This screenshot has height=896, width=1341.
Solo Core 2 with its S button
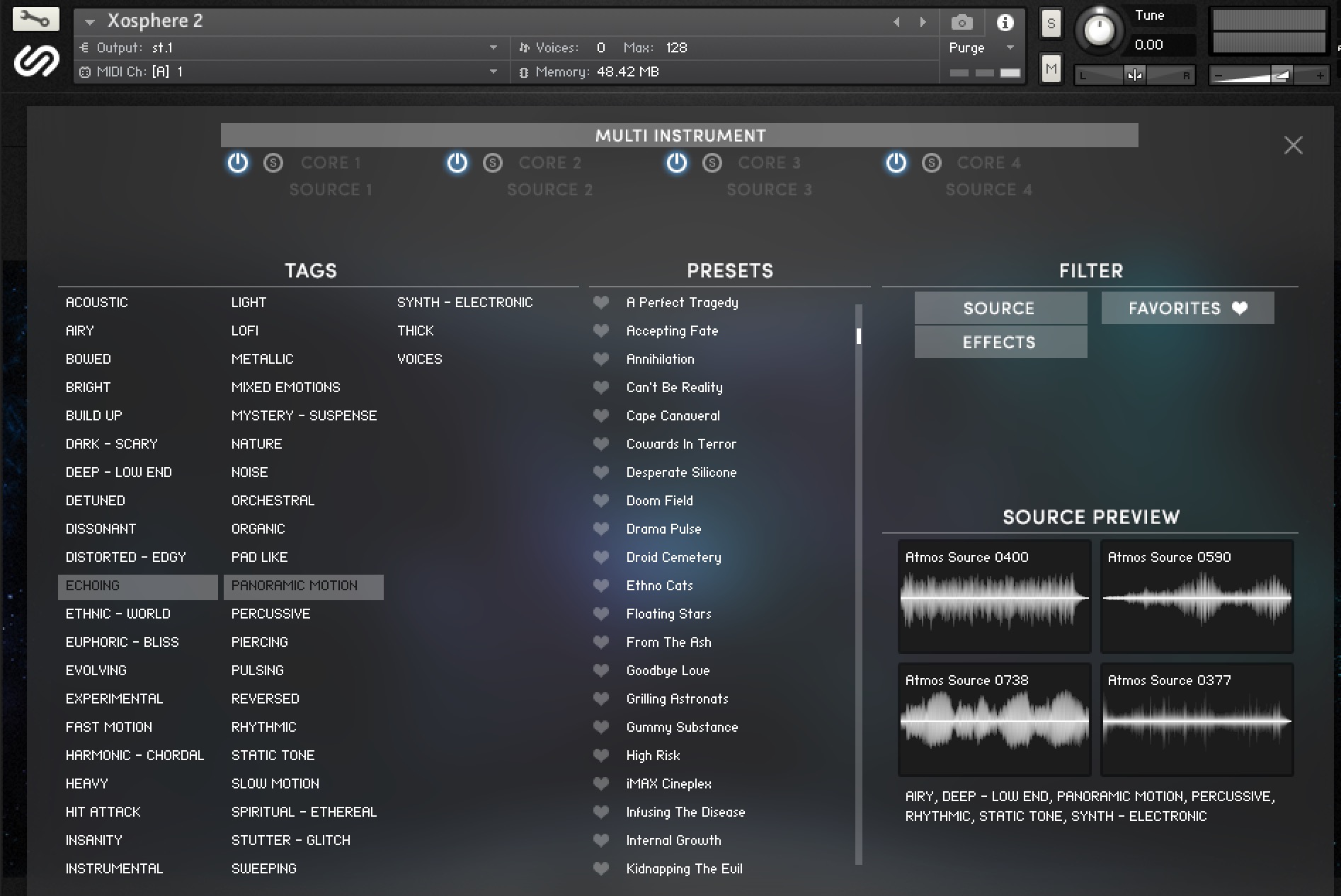pos(493,163)
